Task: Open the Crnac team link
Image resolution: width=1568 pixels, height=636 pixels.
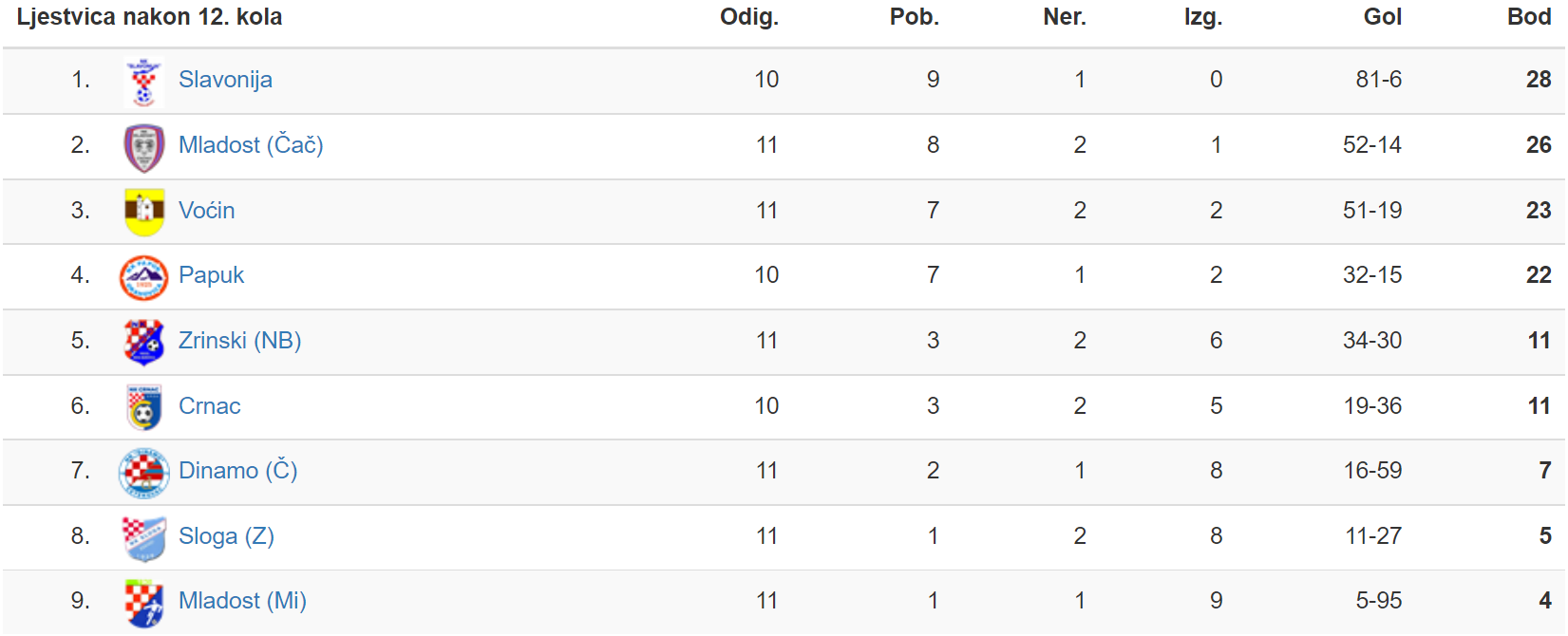Action: (209, 406)
